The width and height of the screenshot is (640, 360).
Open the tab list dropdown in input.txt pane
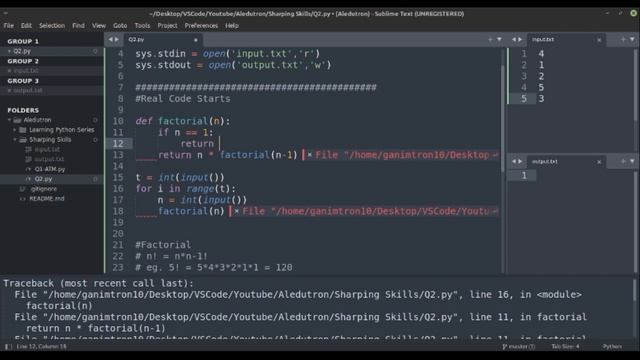tap(632, 40)
